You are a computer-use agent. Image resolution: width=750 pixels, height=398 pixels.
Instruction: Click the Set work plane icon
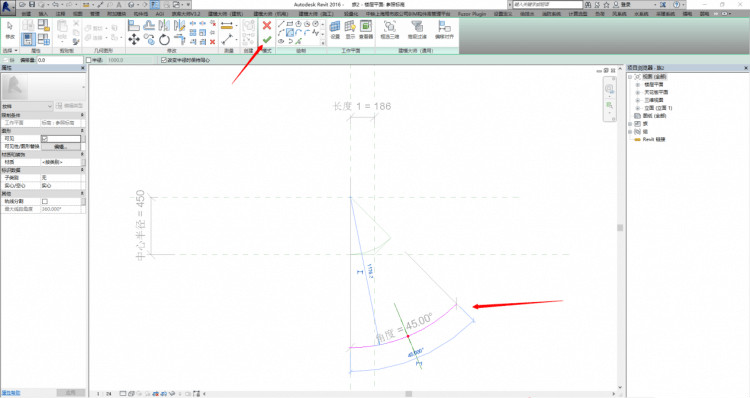pyautogui.click(x=335, y=29)
